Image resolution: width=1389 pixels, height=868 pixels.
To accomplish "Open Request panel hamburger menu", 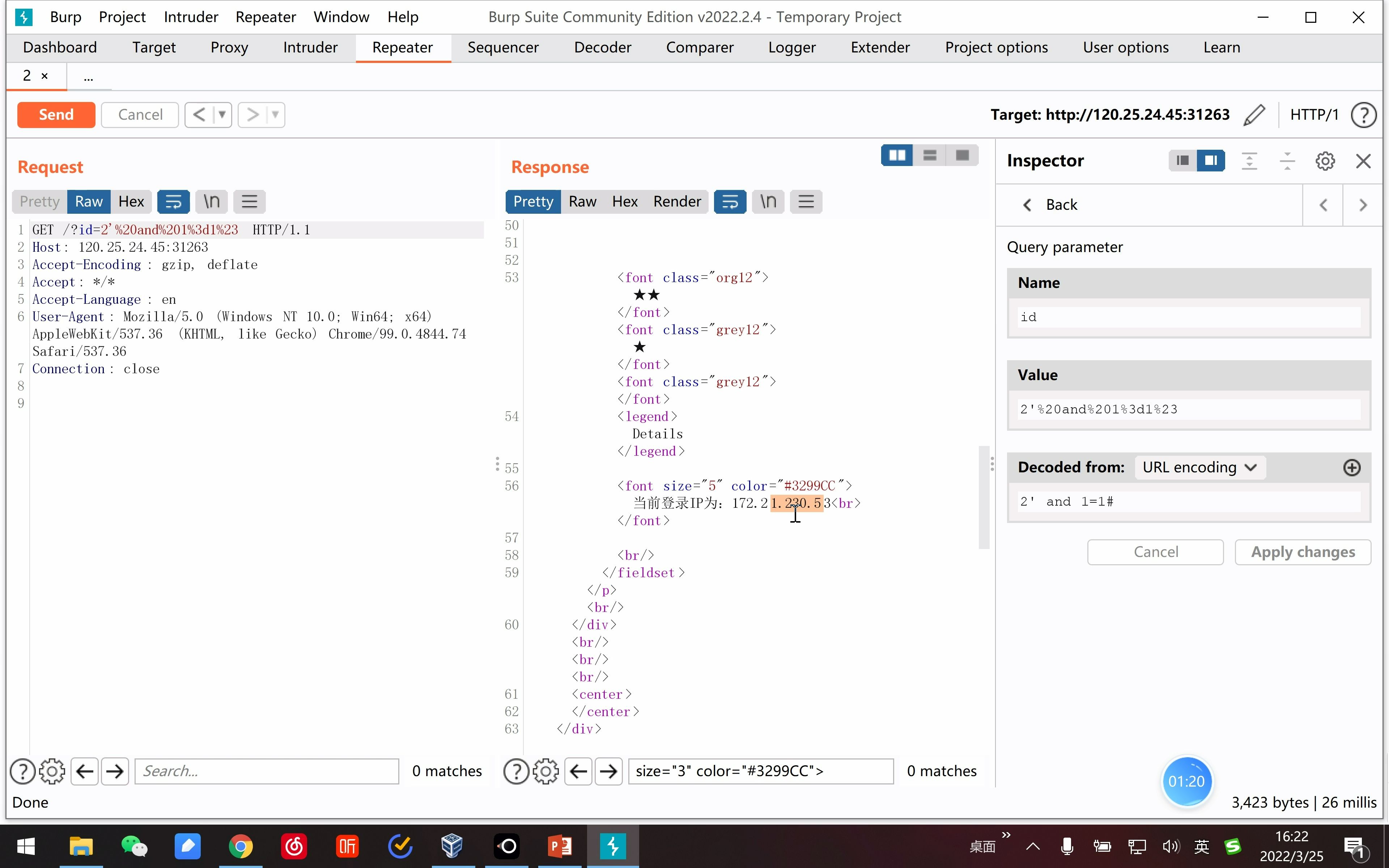I will pyautogui.click(x=249, y=201).
